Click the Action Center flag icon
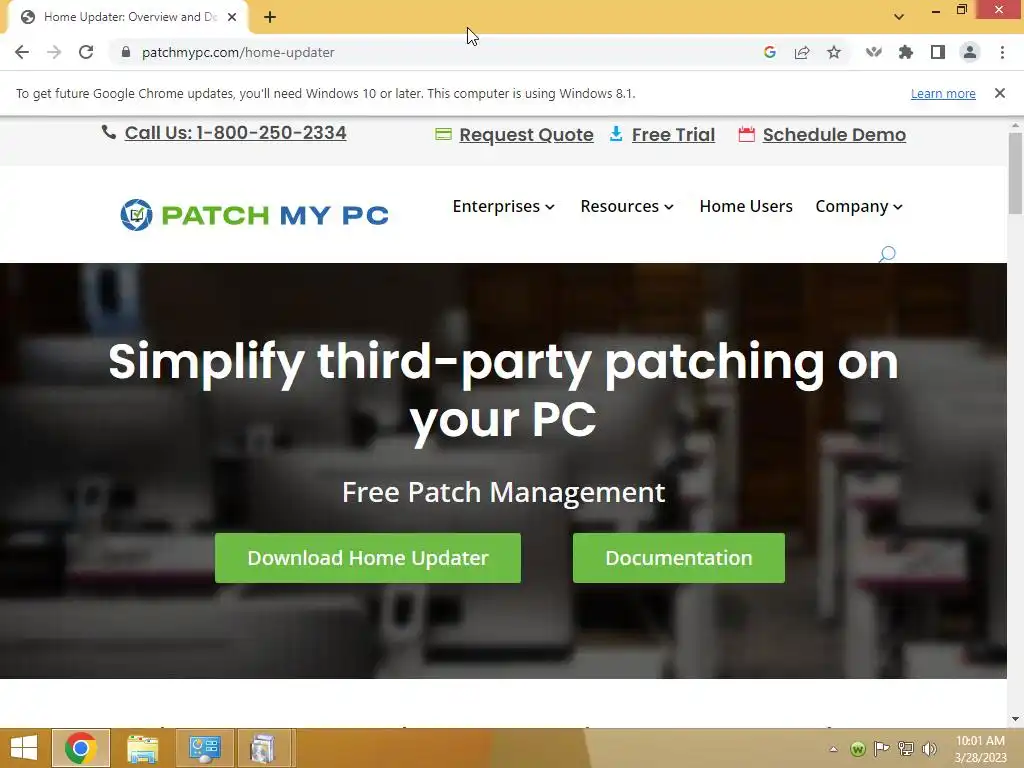This screenshot has height=768, width=1024. (882, 749)
